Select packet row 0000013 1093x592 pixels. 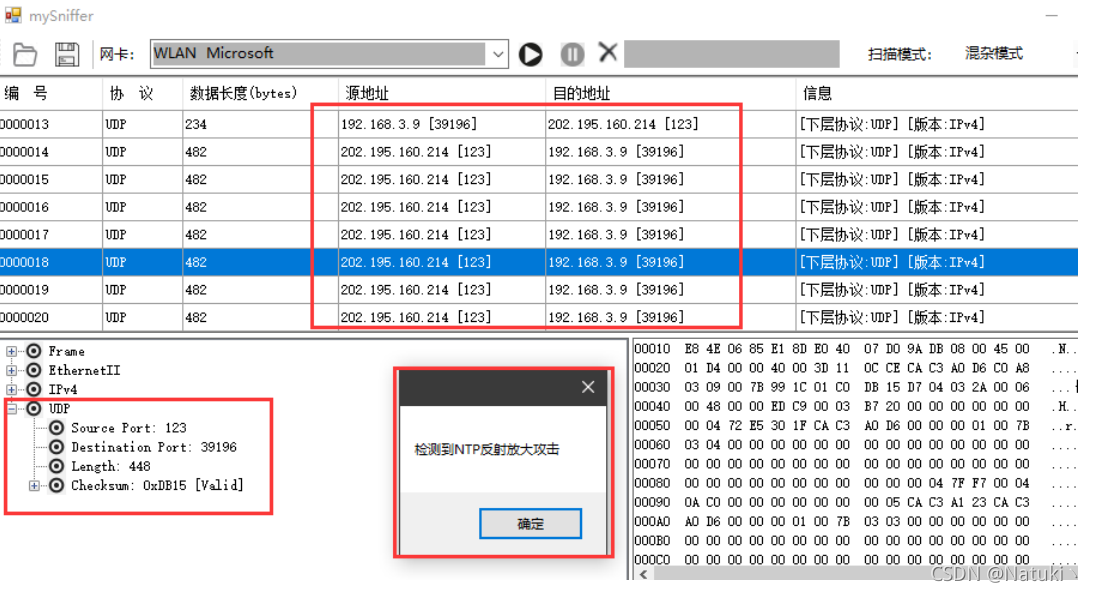click(x=539, y=124)
